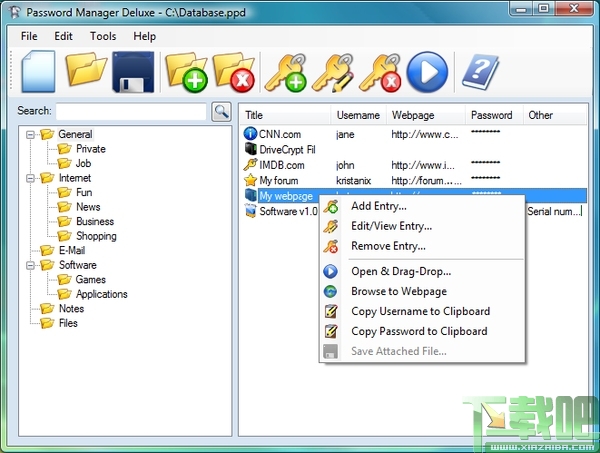Screen dimensions: 600x453
Task: Select the Applications folder
Action: (x=101, y=294)
